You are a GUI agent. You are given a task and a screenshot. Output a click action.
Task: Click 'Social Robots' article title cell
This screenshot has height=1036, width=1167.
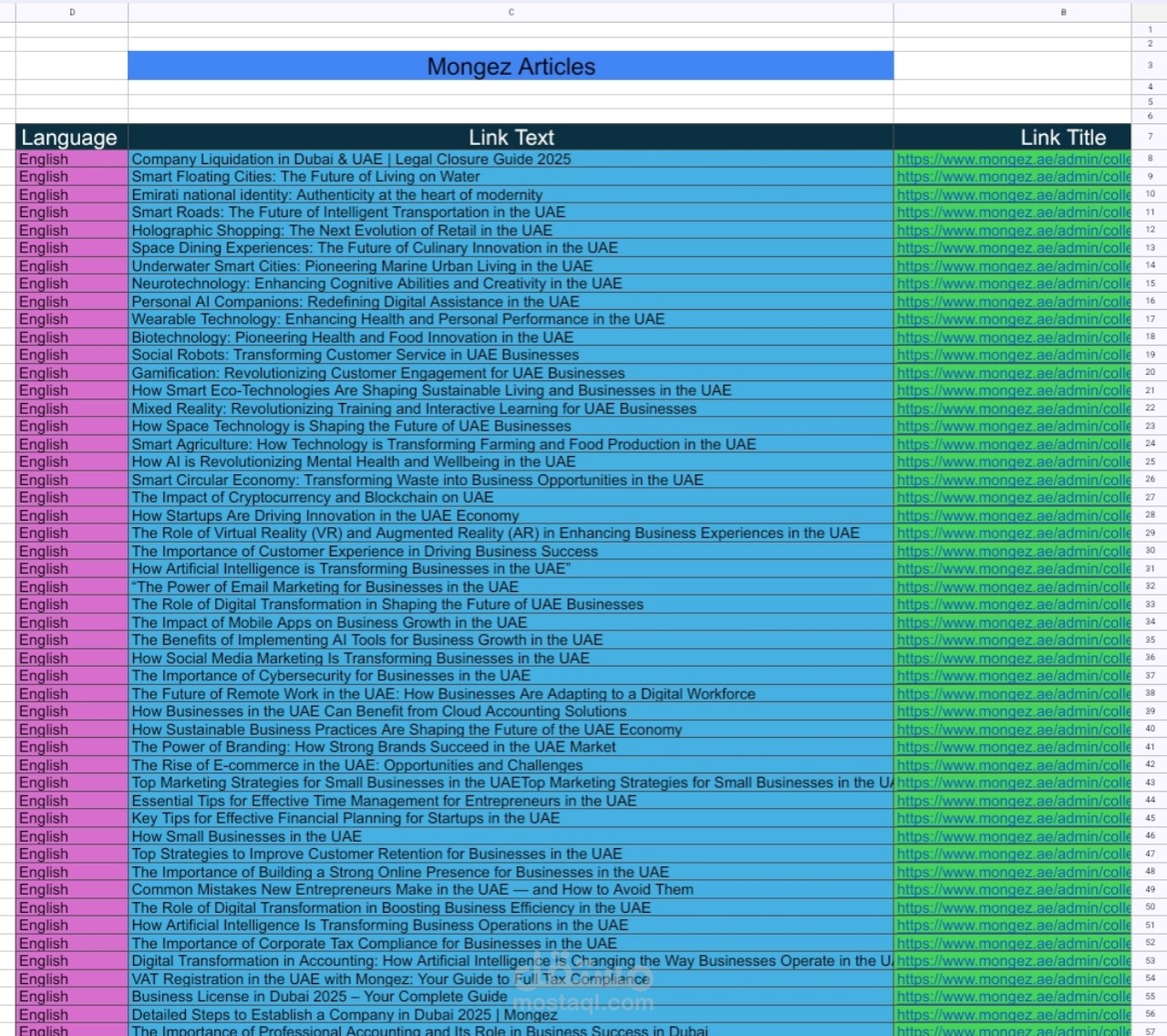pos(511,355)
